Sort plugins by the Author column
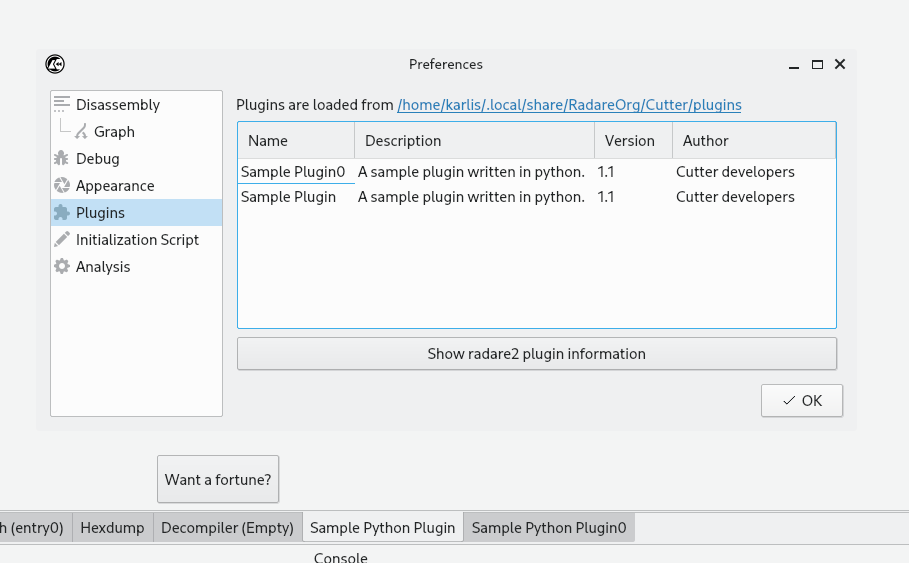 coord(754,141)
